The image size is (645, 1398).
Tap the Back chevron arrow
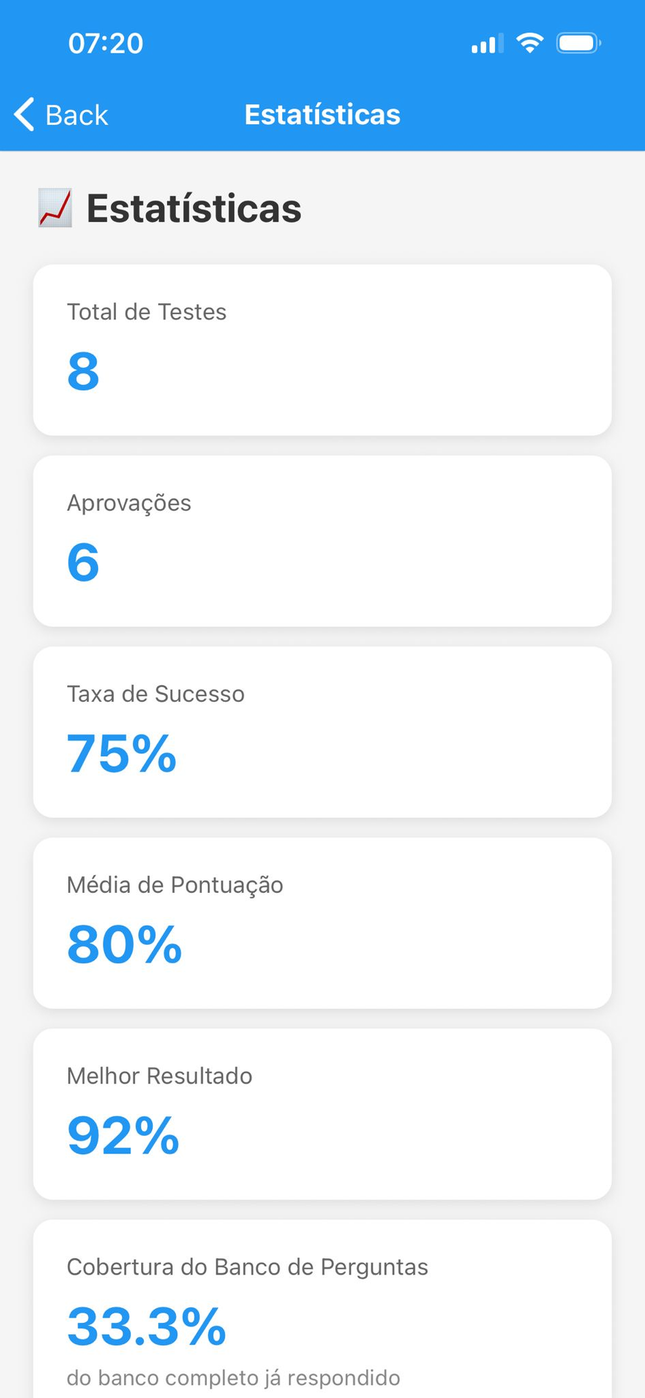coord(24,114)
